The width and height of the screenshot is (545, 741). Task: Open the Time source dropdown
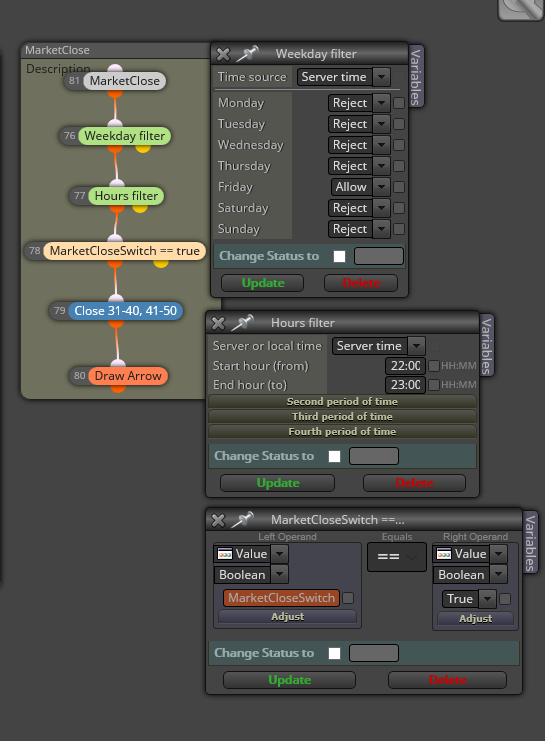(x=344, y=77)
